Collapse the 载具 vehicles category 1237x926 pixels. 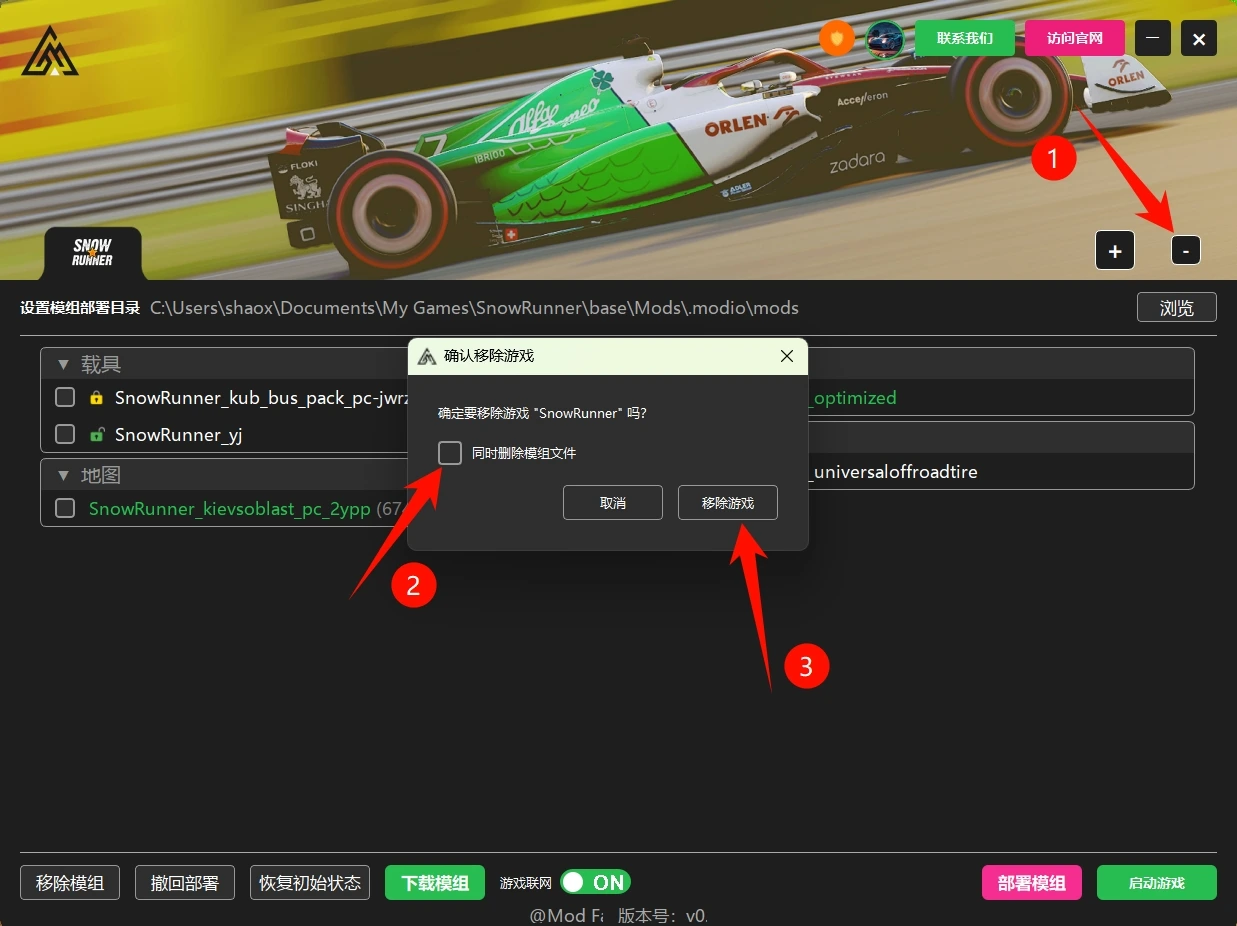[x=64, y=365]
